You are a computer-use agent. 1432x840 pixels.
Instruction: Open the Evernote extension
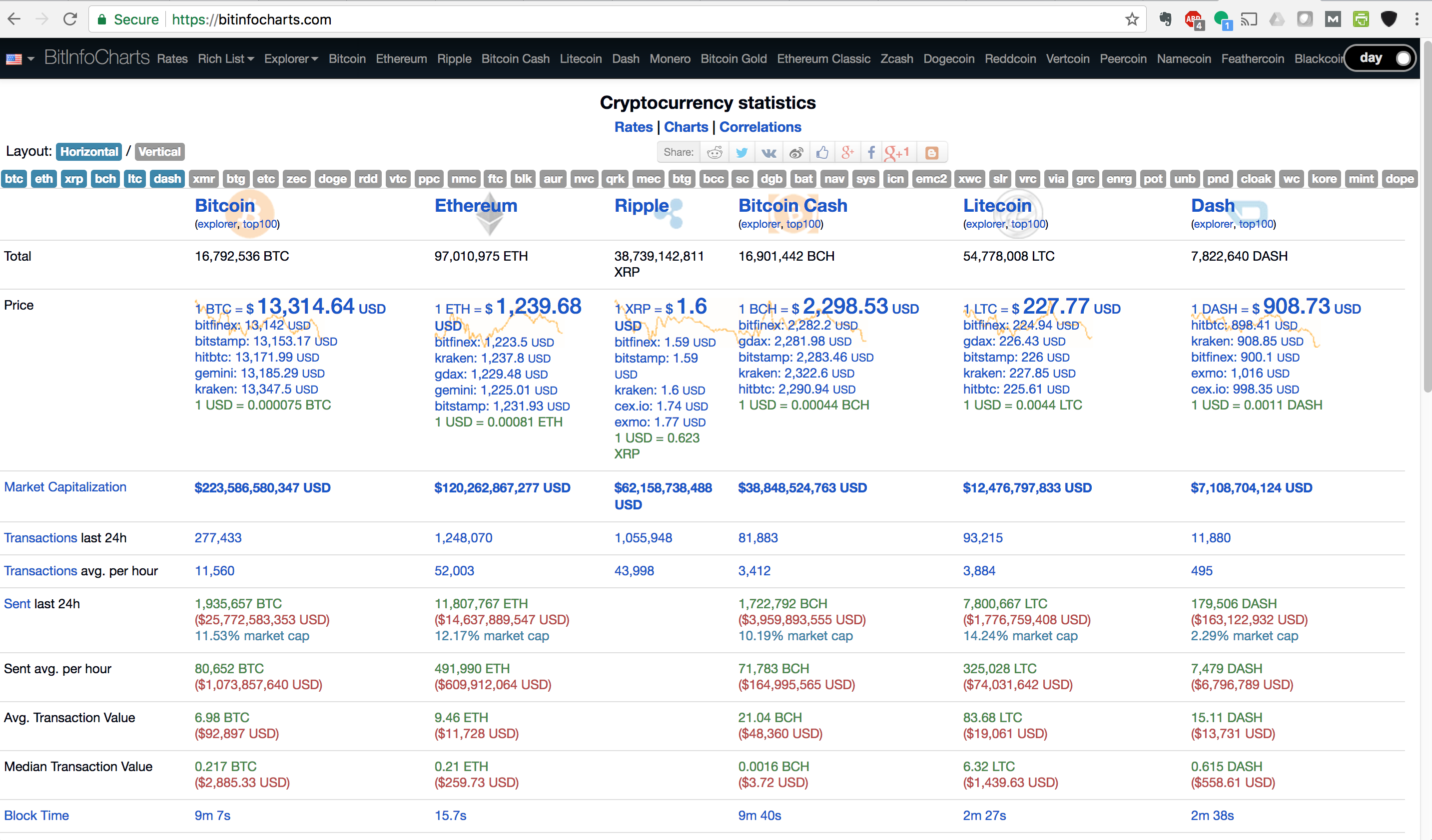[1165, 19]
